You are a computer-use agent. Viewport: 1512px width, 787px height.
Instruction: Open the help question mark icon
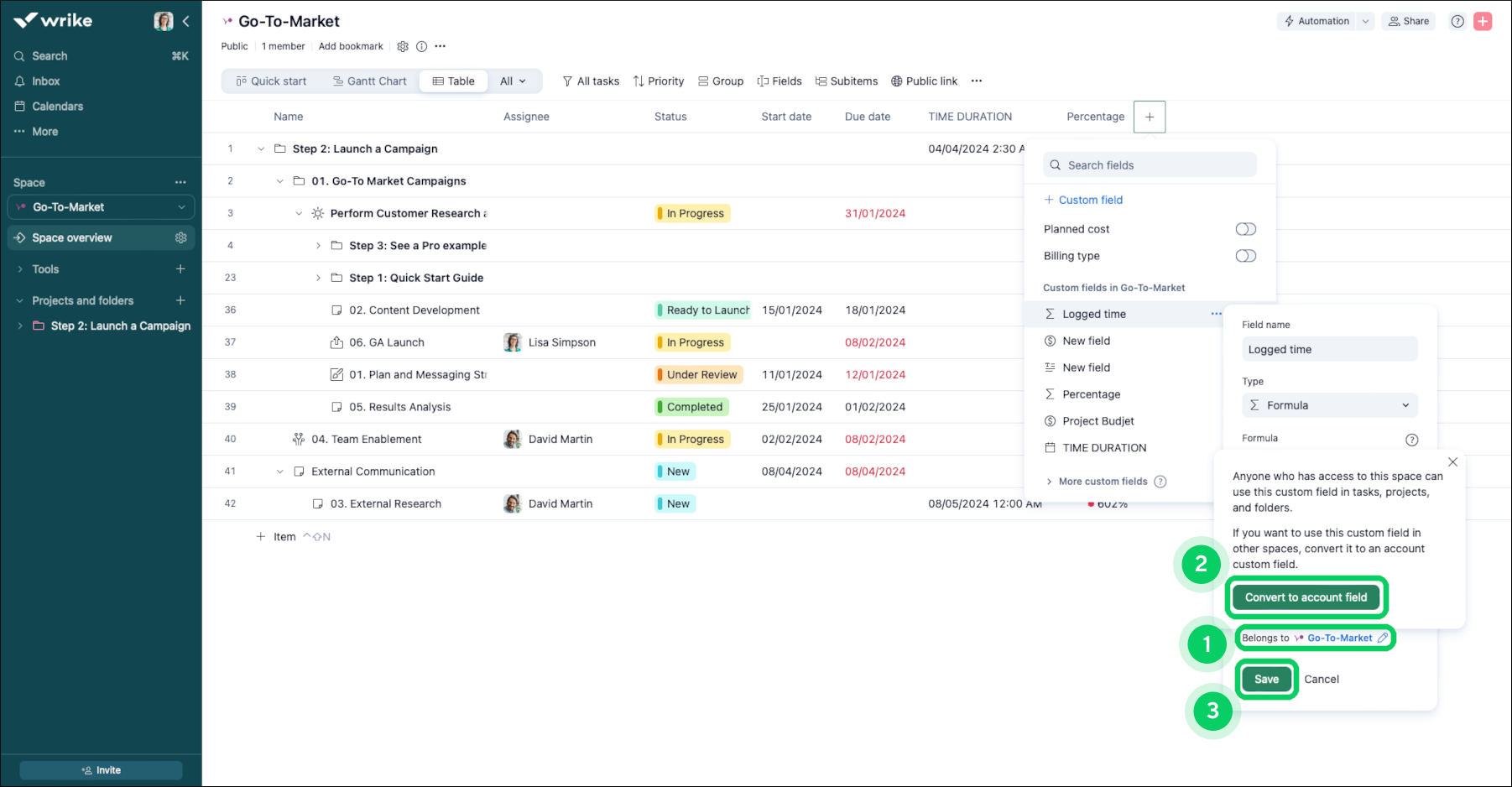[1457, 22]
